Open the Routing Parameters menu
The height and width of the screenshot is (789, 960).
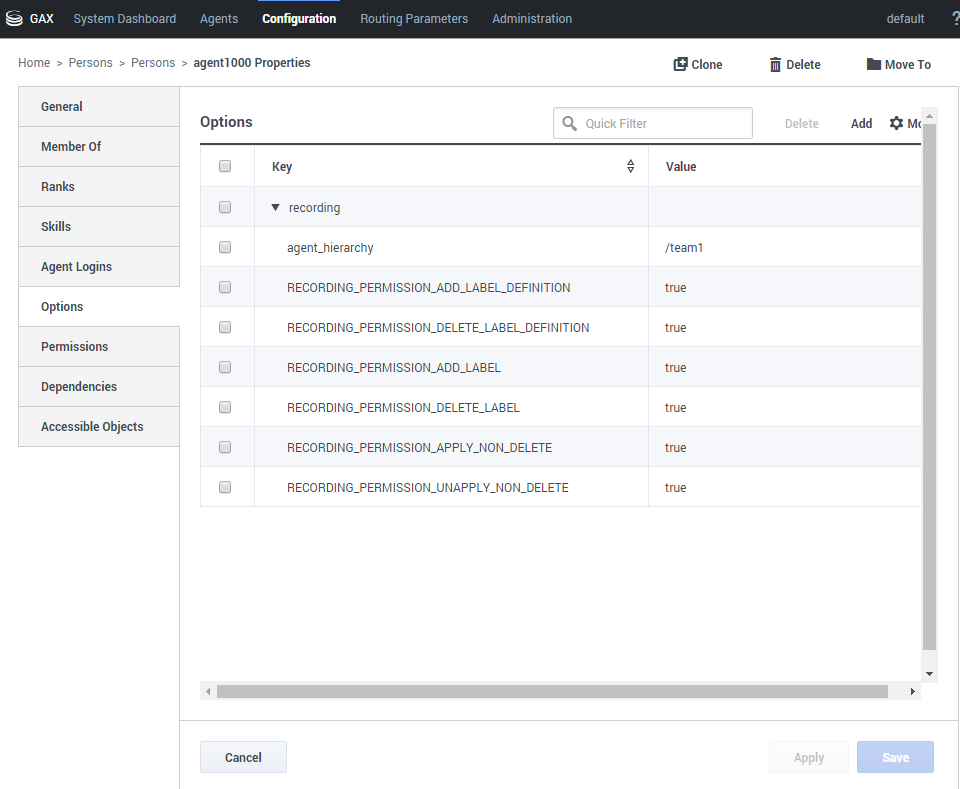[414, 19]
